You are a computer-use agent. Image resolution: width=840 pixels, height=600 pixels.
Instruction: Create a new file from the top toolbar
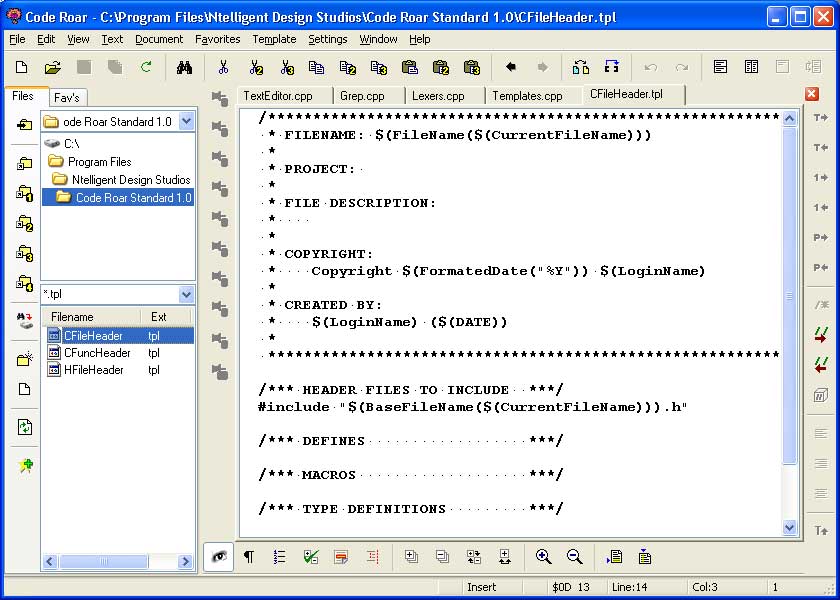21,68
